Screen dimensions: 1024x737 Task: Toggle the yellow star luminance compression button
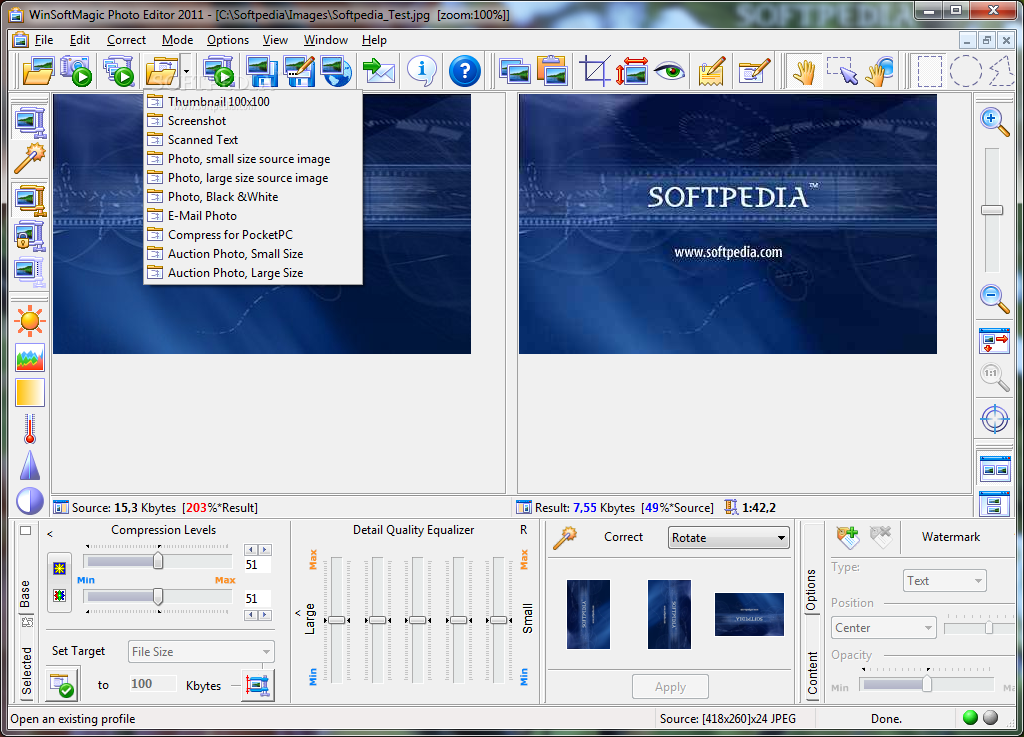[59, 568]
